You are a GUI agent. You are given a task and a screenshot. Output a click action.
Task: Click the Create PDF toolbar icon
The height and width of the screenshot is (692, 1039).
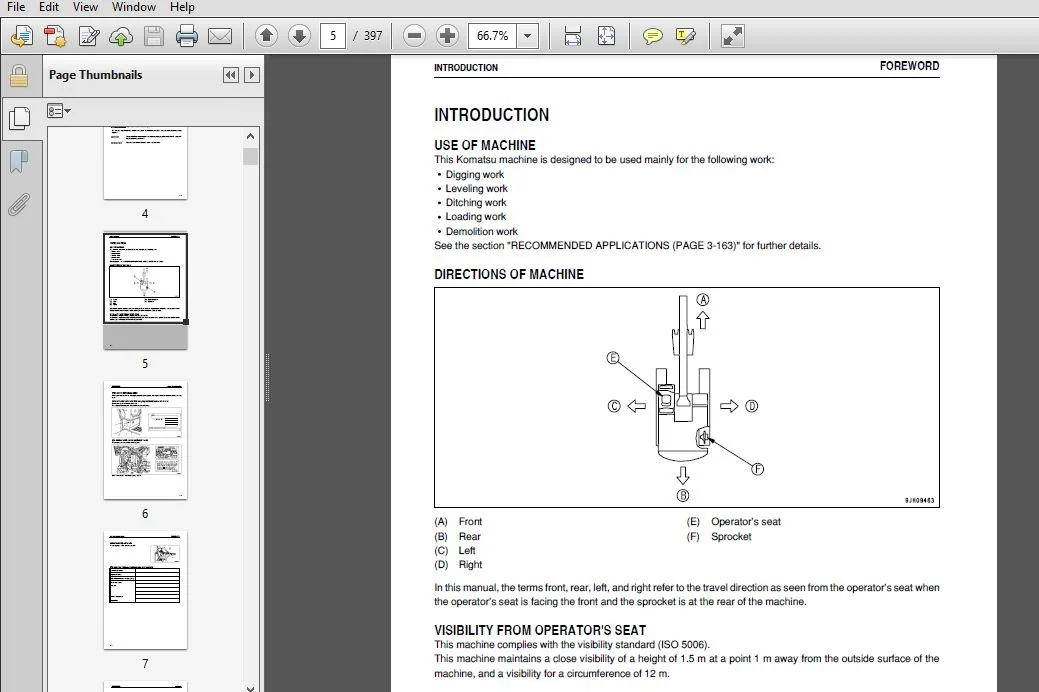(x=55, y=36)
